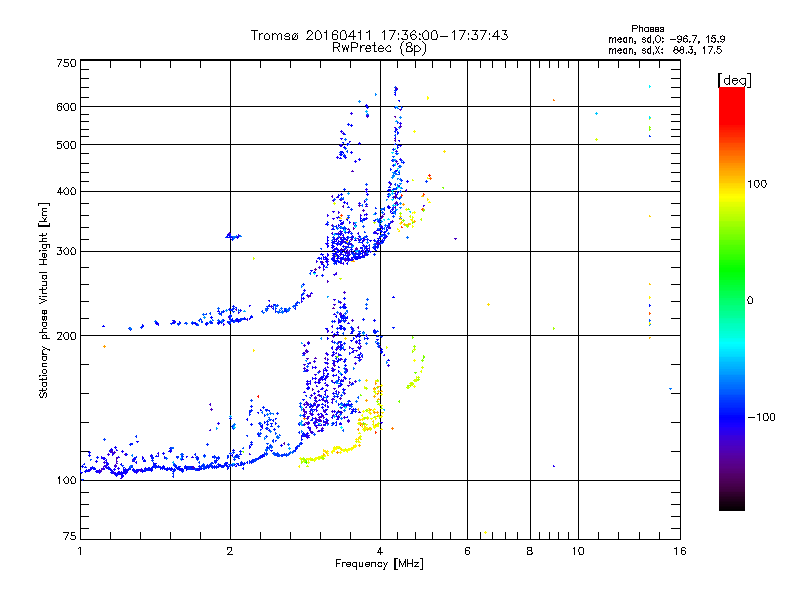Pick the black bottom of the phase colorbar
Image resolution: width=800 pixels, height=600 pixels.
732,503
